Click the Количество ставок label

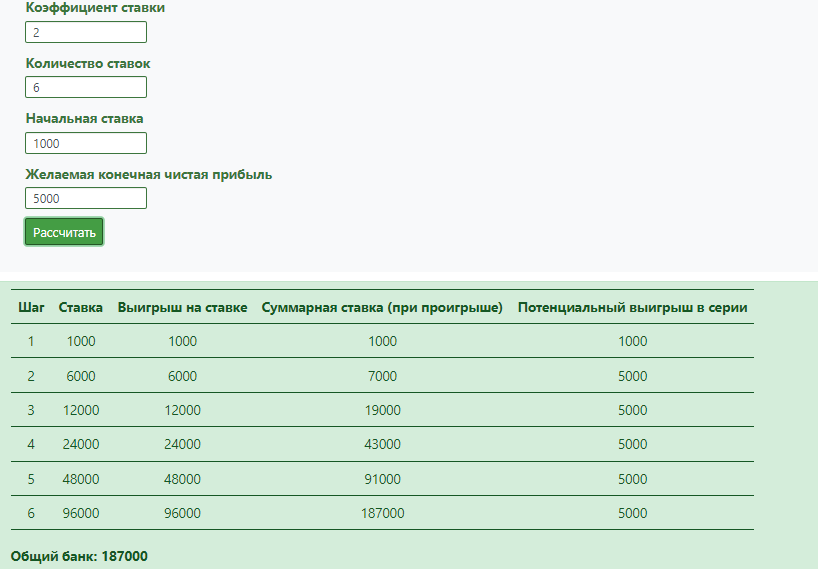(88, 64)
